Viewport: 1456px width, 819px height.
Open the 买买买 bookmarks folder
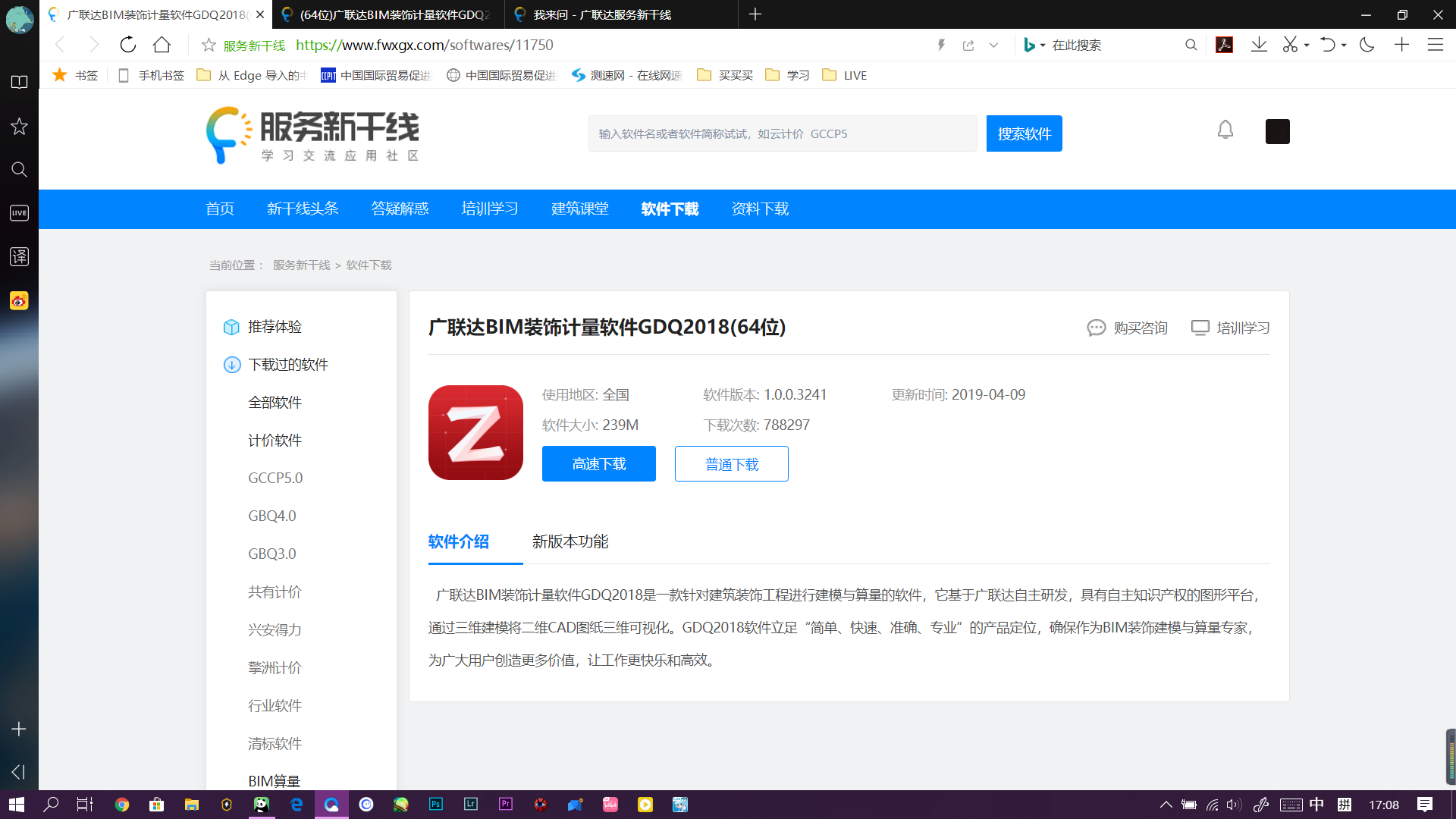tap(725, 75)
